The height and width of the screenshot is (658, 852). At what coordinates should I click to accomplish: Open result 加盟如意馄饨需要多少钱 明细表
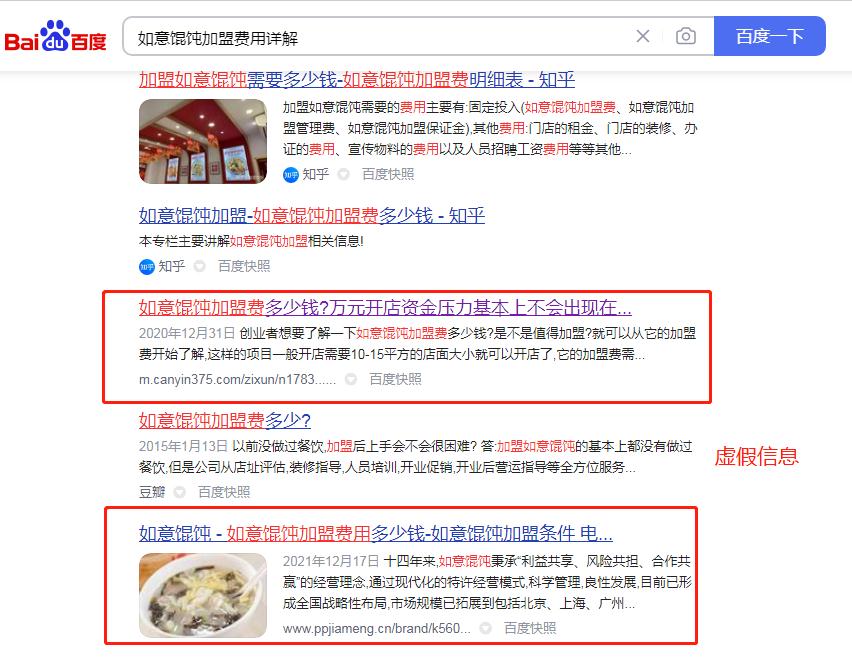pos(356,80)
